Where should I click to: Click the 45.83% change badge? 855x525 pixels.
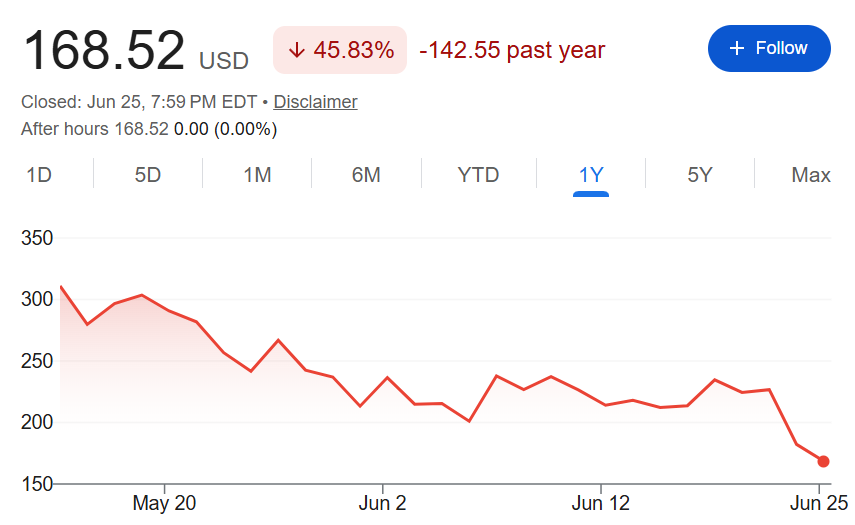[340, 50]
